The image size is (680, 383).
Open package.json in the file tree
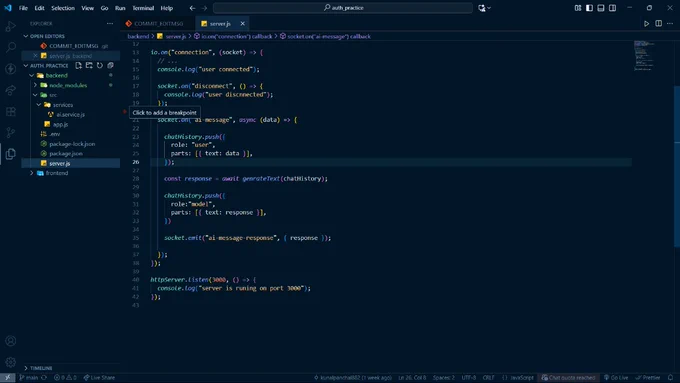click(66, 154)
